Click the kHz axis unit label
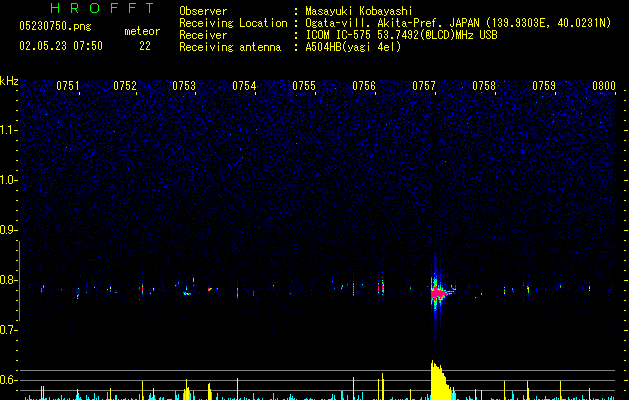 point(9,81)
